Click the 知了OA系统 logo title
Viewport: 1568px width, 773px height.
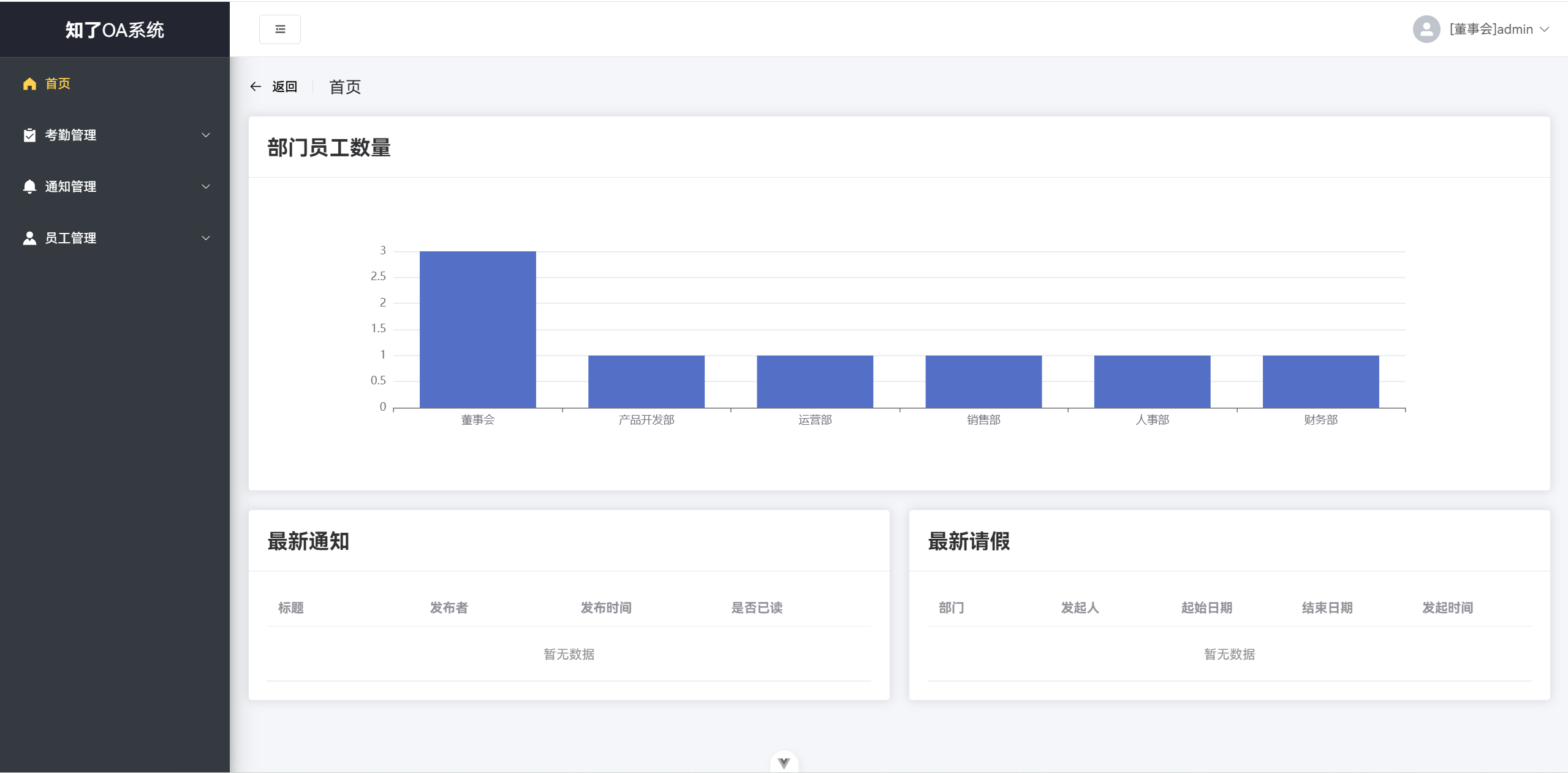coord(115,29)
